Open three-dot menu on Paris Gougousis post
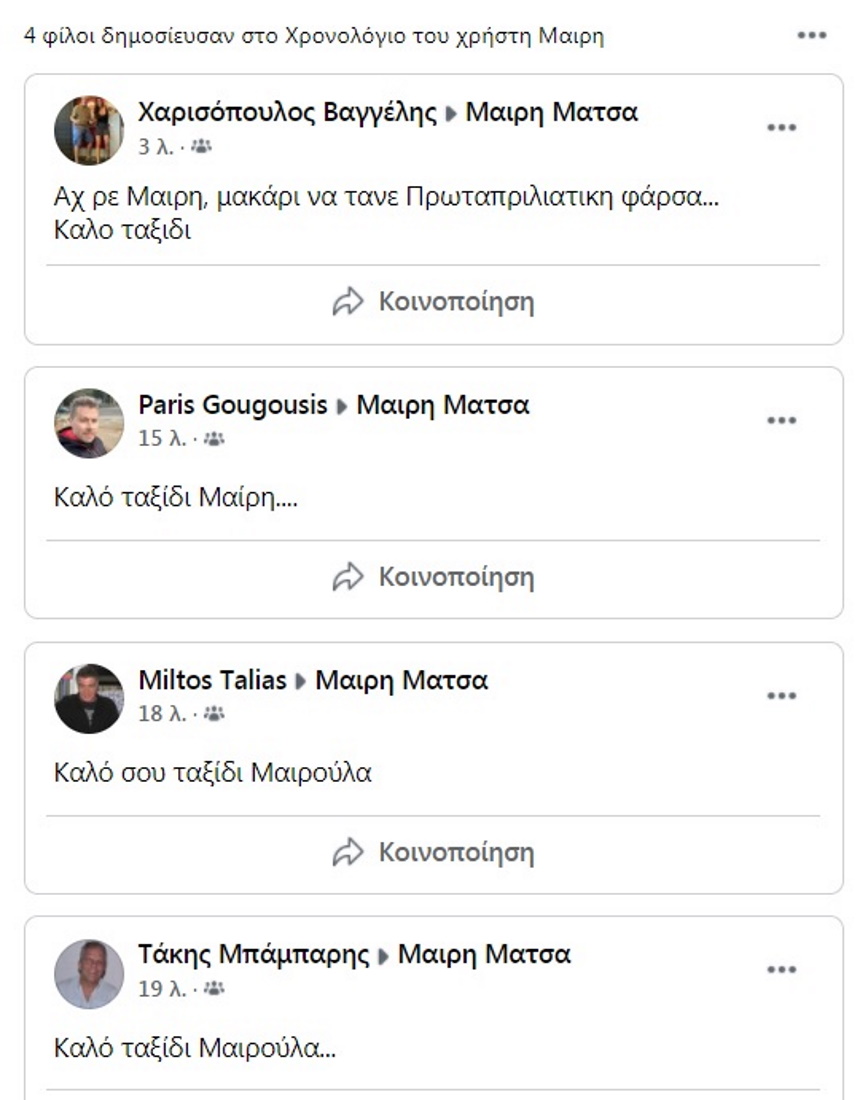This screenshot has height=1100, width=860. [x=781, y=420]
